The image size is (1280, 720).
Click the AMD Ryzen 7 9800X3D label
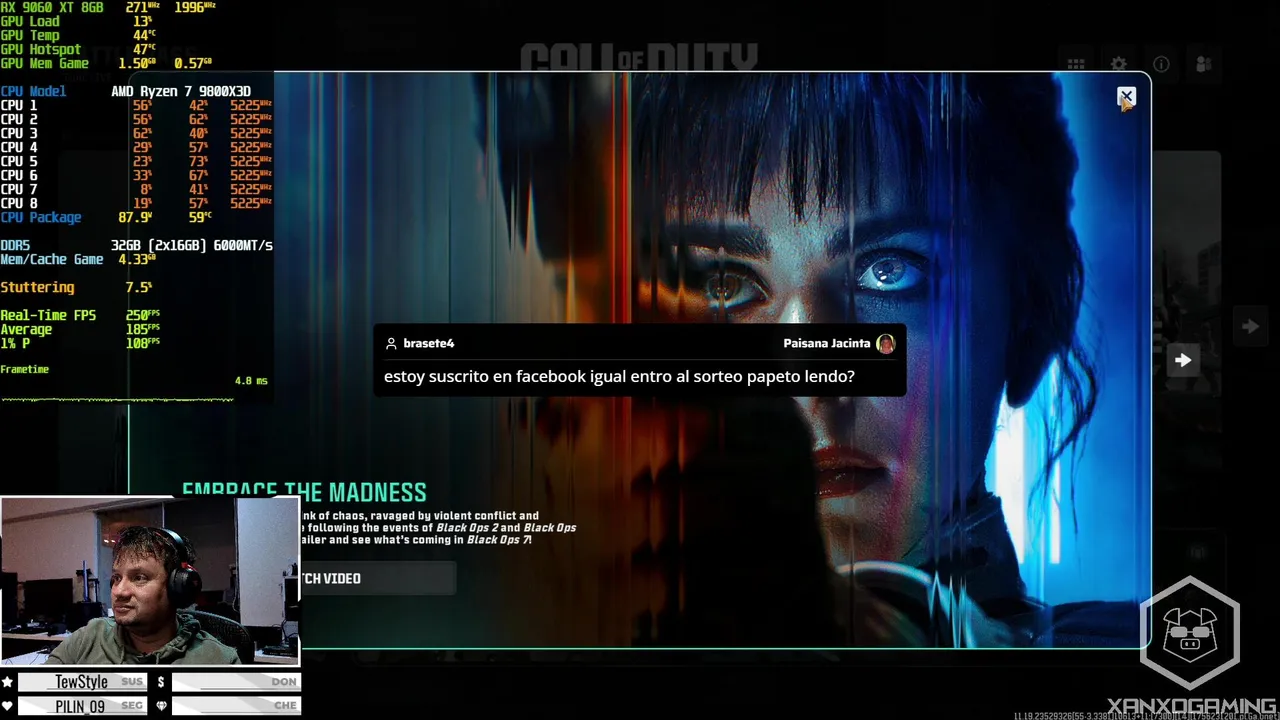click(x=181, y=91)
